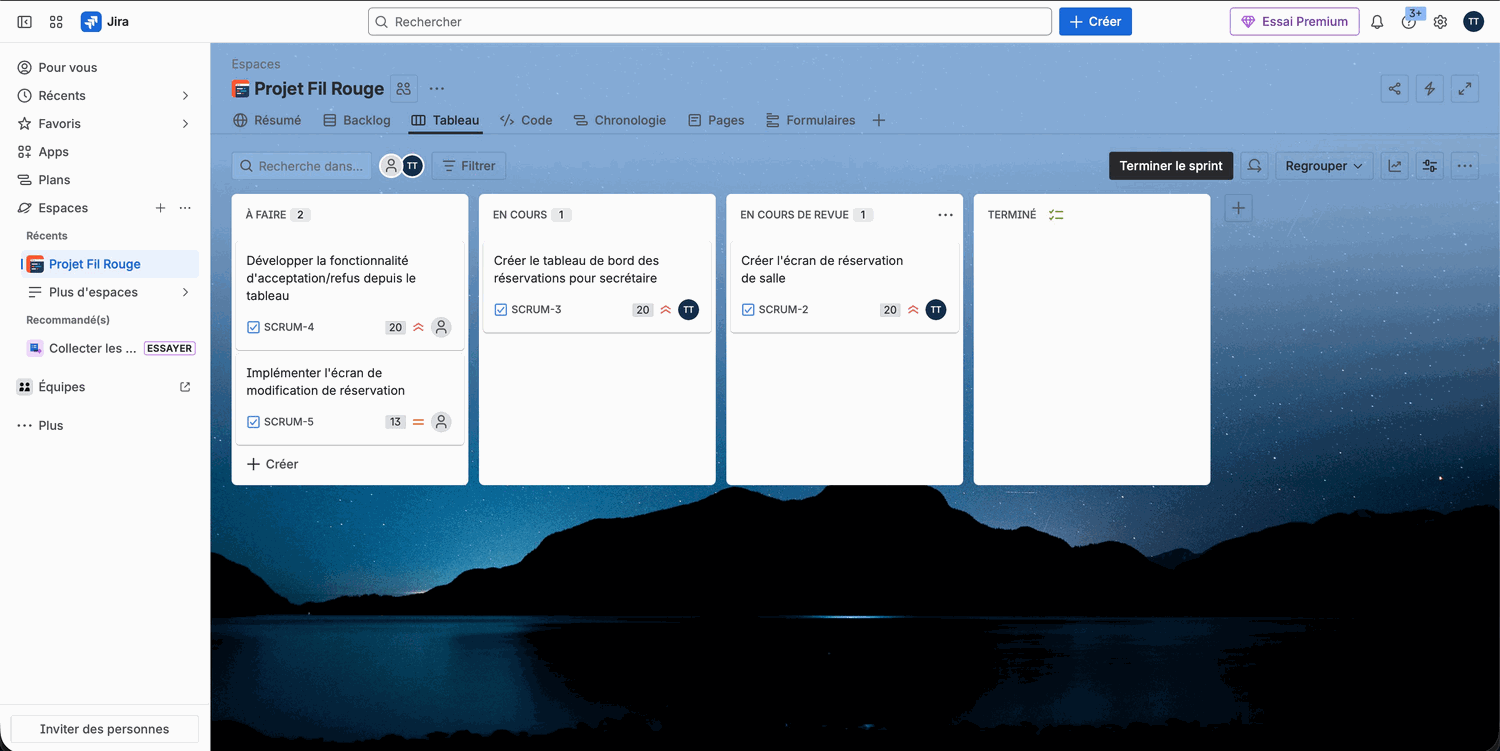
Task: Open the Regrouper dropdown
Action: point(1324,166)
